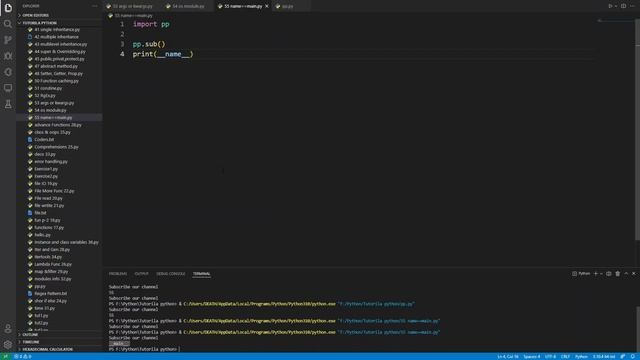Open Comprehensions 25.py file
Image resolution: width=640 pixels, height=360 pixels.
[59, 147]
